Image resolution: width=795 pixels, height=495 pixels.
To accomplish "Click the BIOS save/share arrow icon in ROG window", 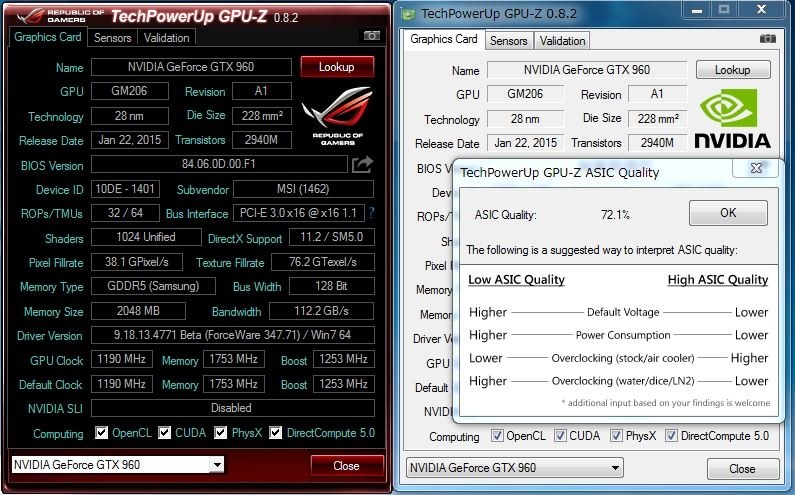I will 362,164.
